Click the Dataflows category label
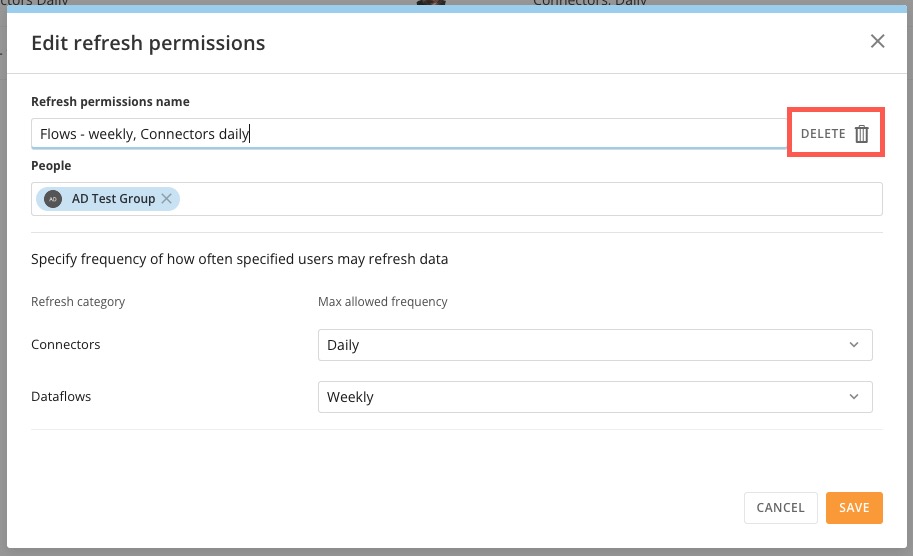The width and height of the screenshot is (913, 556). [x=61, y=396]
